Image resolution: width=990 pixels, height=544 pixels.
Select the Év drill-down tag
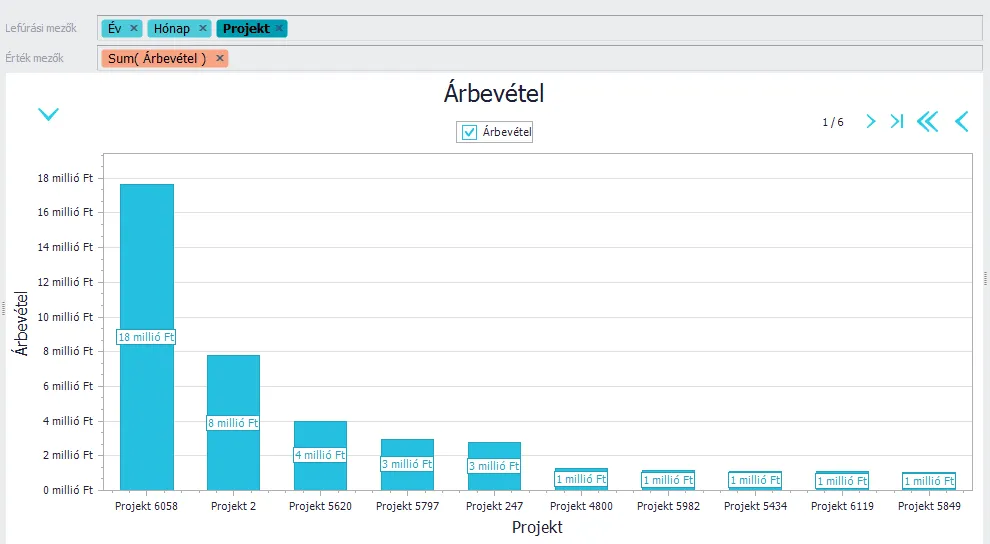tap(114, 28)
